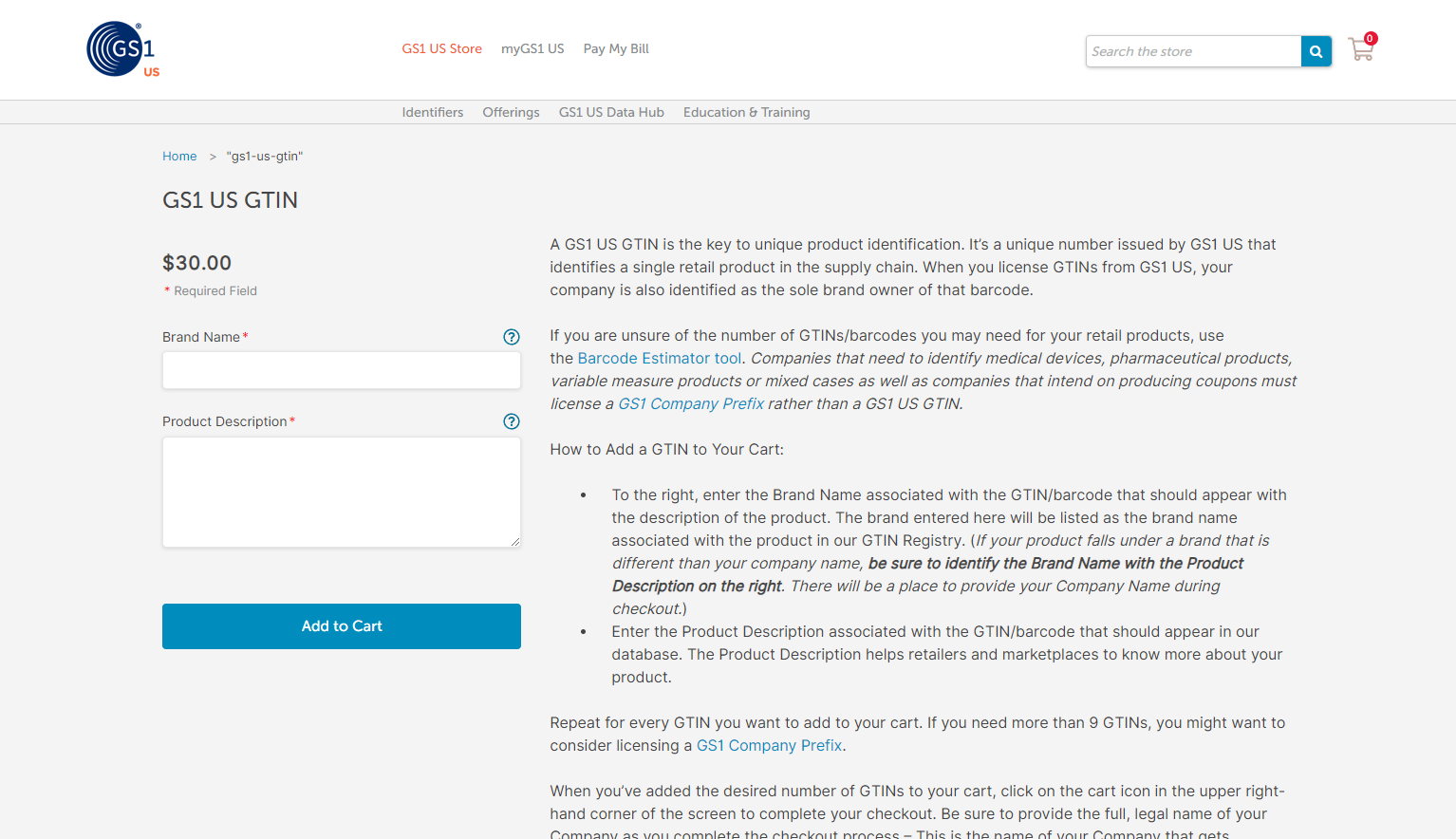Click the Home breadcrumb link
This screenshot has width=1456, height=839.
point(179,157)
